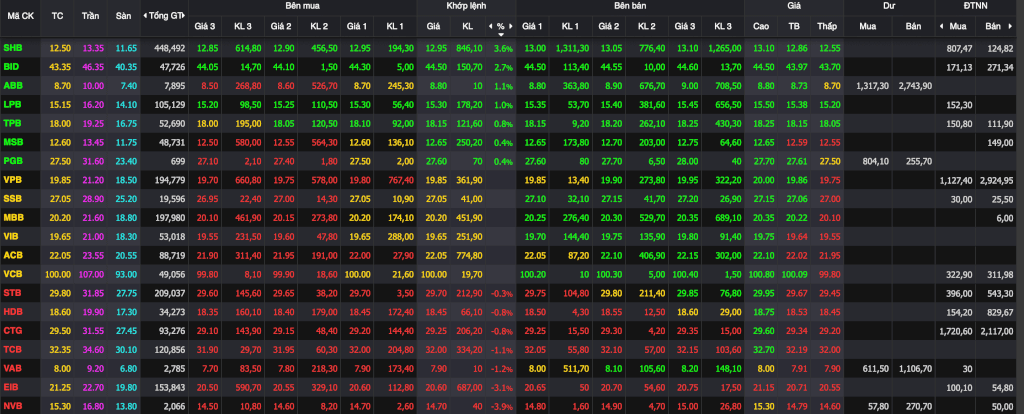Open the LPB stock symbol
This screenshot has width=1024, height=414.
(12, 104)
